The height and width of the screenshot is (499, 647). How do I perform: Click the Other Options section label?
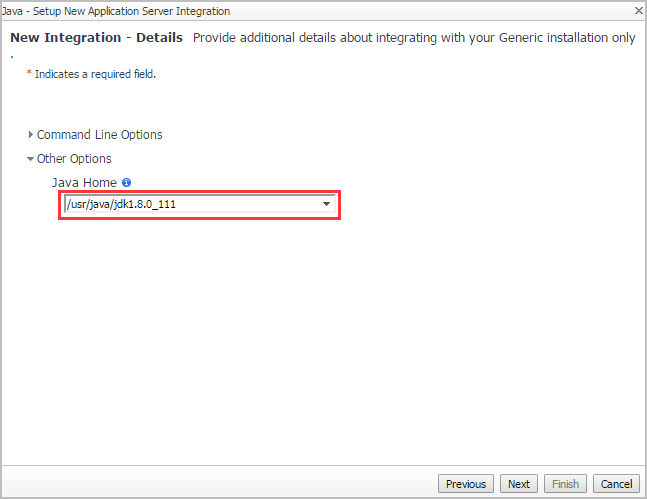point(74,159)
